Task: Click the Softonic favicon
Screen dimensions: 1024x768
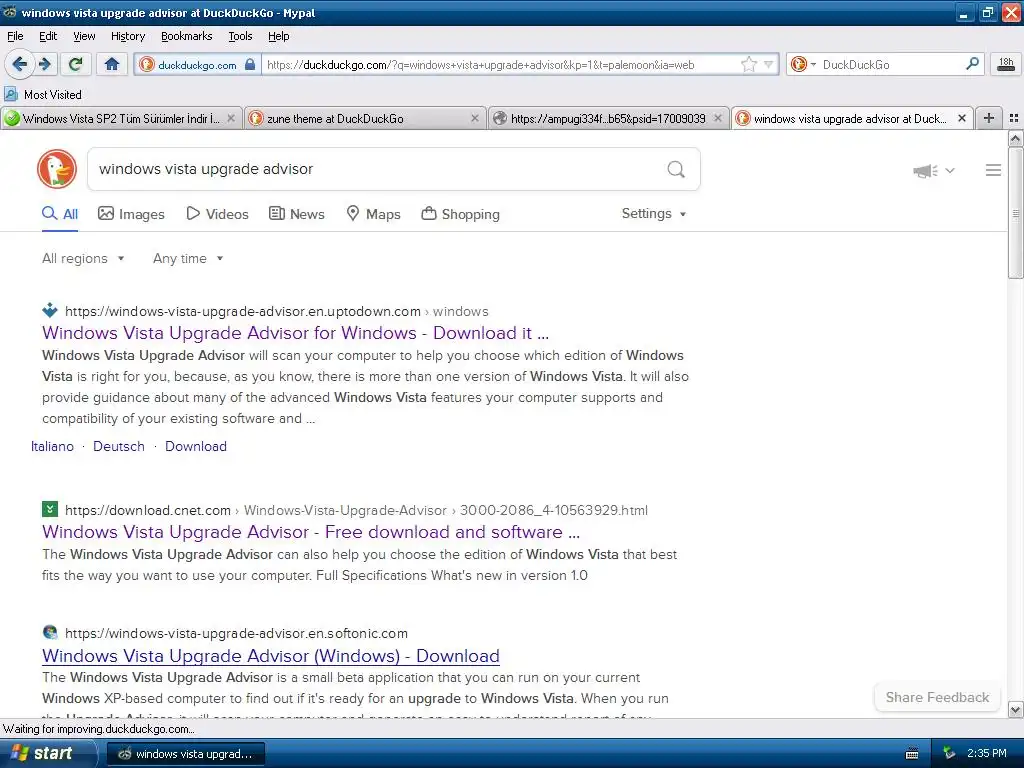Action: (x=50, y=632)
